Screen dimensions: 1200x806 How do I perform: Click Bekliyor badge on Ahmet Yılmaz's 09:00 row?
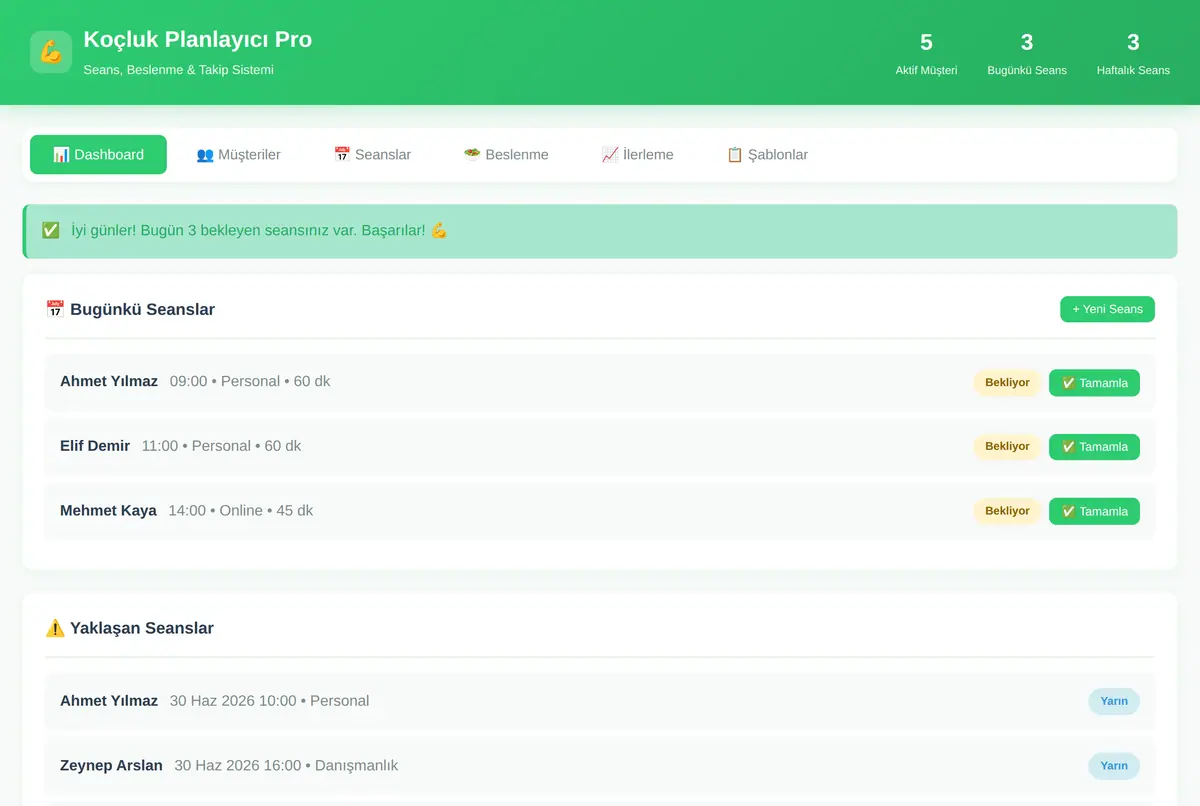tap(1007, 383)
